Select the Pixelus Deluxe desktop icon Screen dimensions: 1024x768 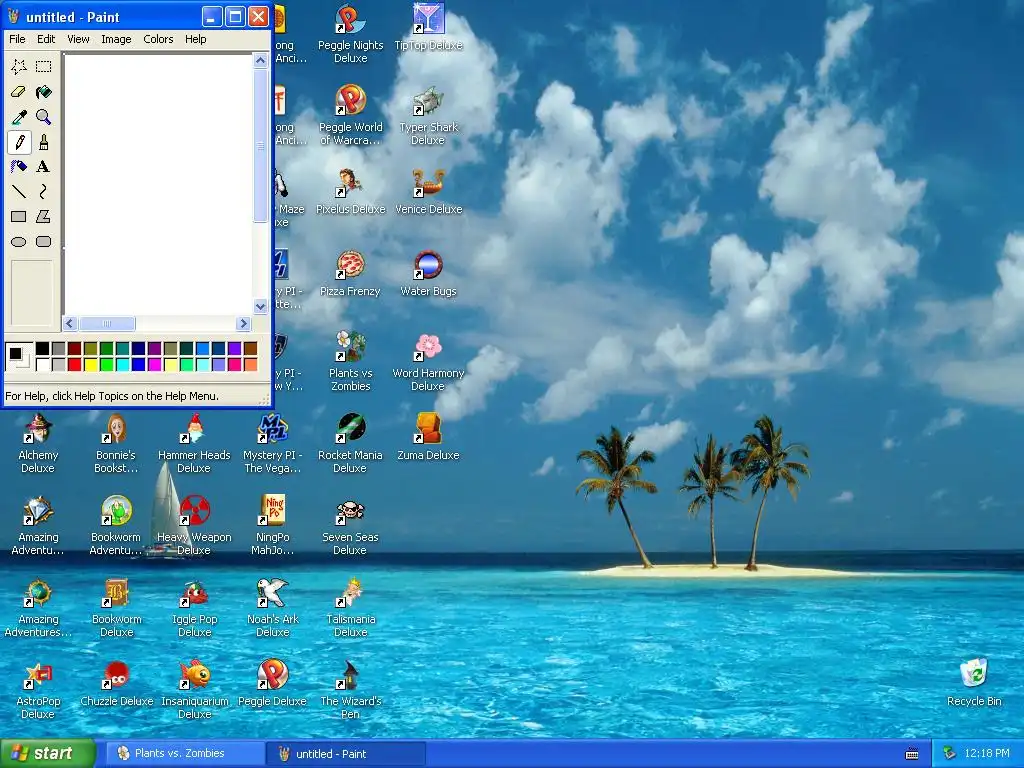pyautogui.click(x=351, y=191)
